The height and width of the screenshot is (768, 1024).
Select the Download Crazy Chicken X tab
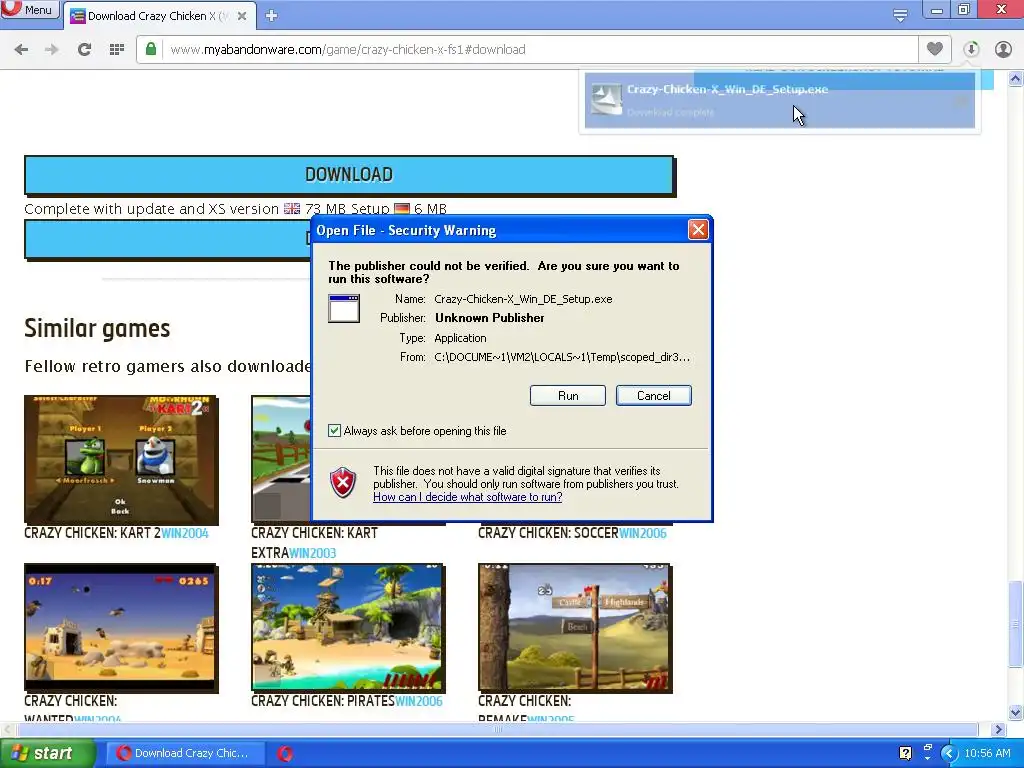[x=157, y=16]
